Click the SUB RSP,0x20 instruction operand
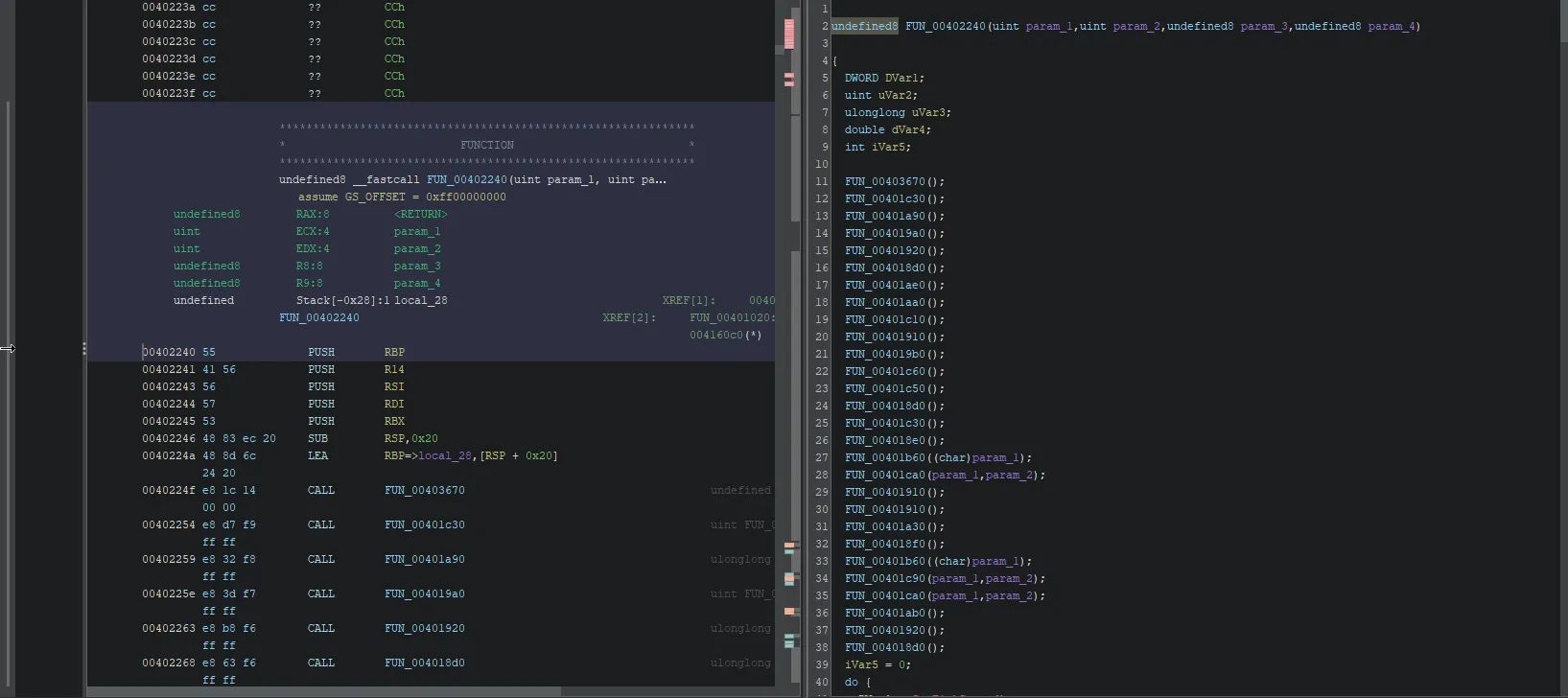1568x698 pixels. click(x=410, y=438)
